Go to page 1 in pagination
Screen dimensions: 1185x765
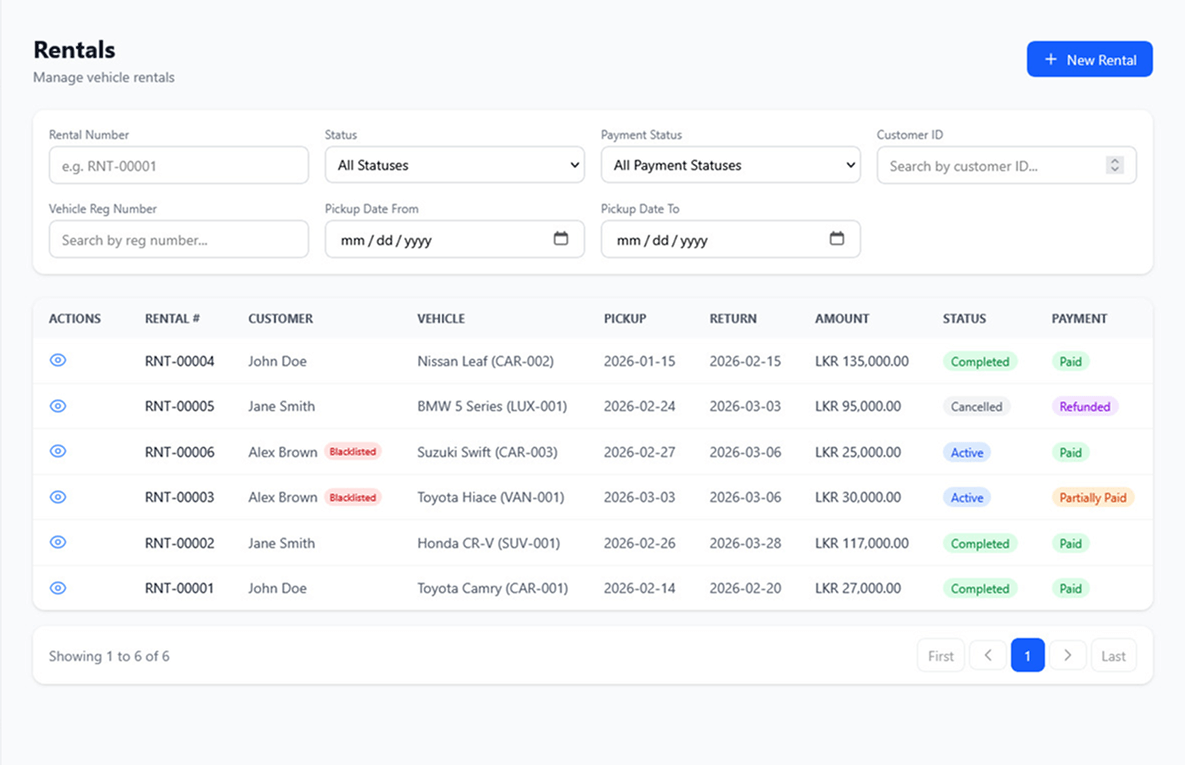pyautogui.click(x=1027, y=655)
